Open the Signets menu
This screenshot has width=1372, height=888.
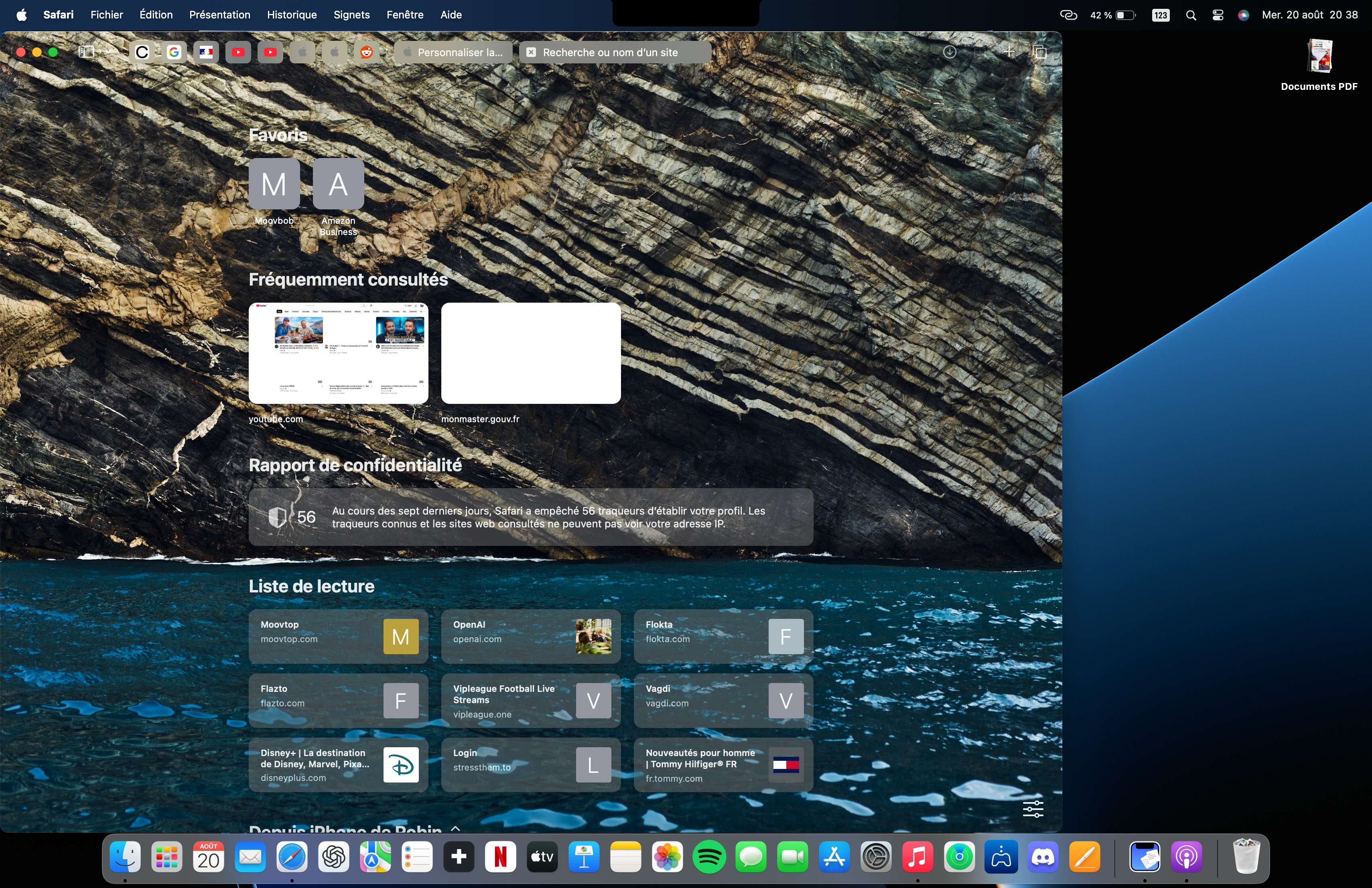click(x=351, y=14)
